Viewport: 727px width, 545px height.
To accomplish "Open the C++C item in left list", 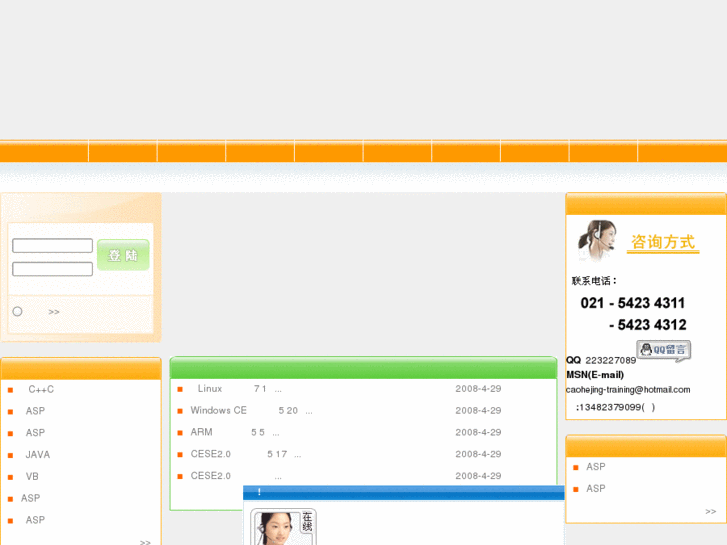I will pyautogui.click(x=41, y=389).
